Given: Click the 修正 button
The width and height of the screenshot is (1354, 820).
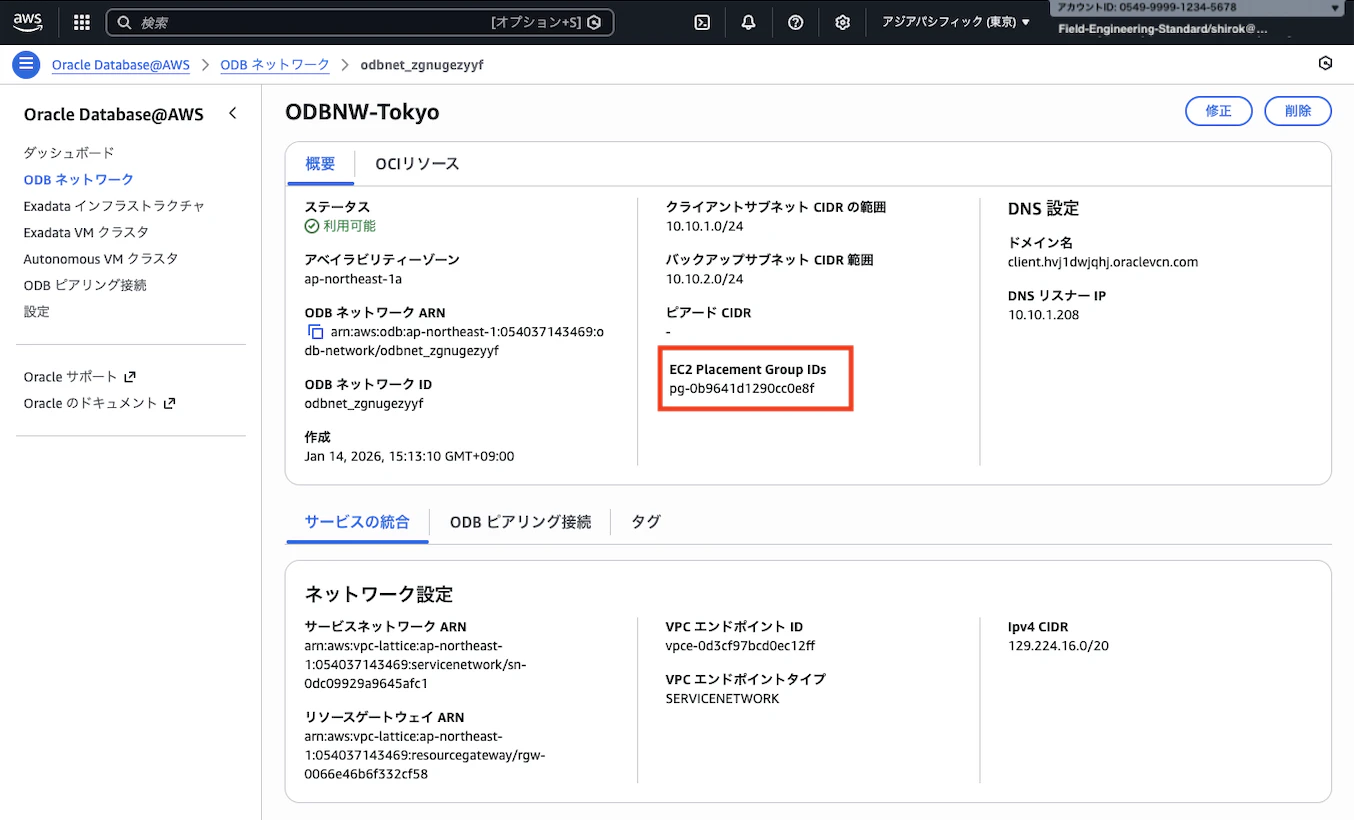Looking at the screenshot, I should (1219, 111).
